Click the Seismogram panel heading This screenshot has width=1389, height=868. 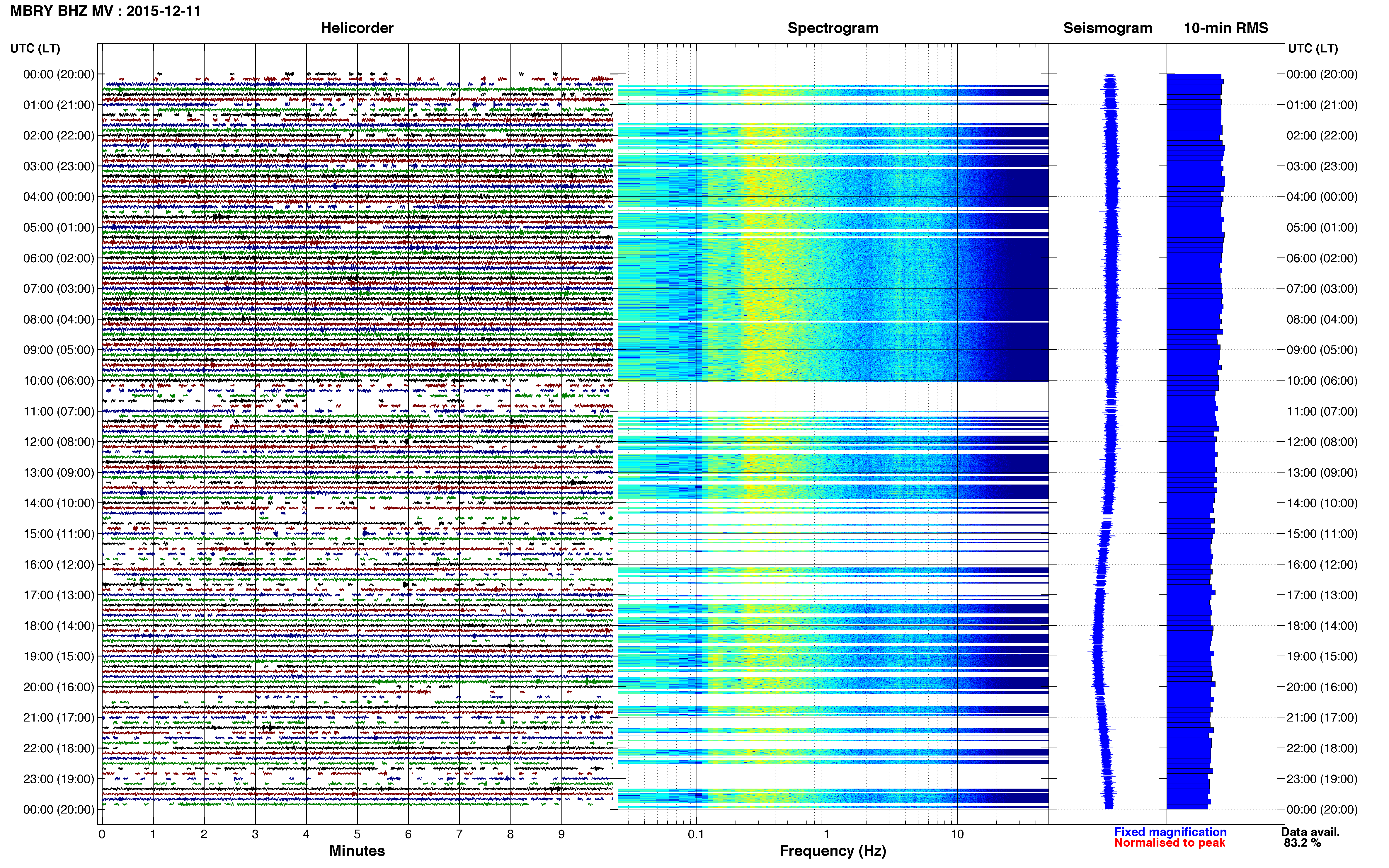(x=1108, y=28)
